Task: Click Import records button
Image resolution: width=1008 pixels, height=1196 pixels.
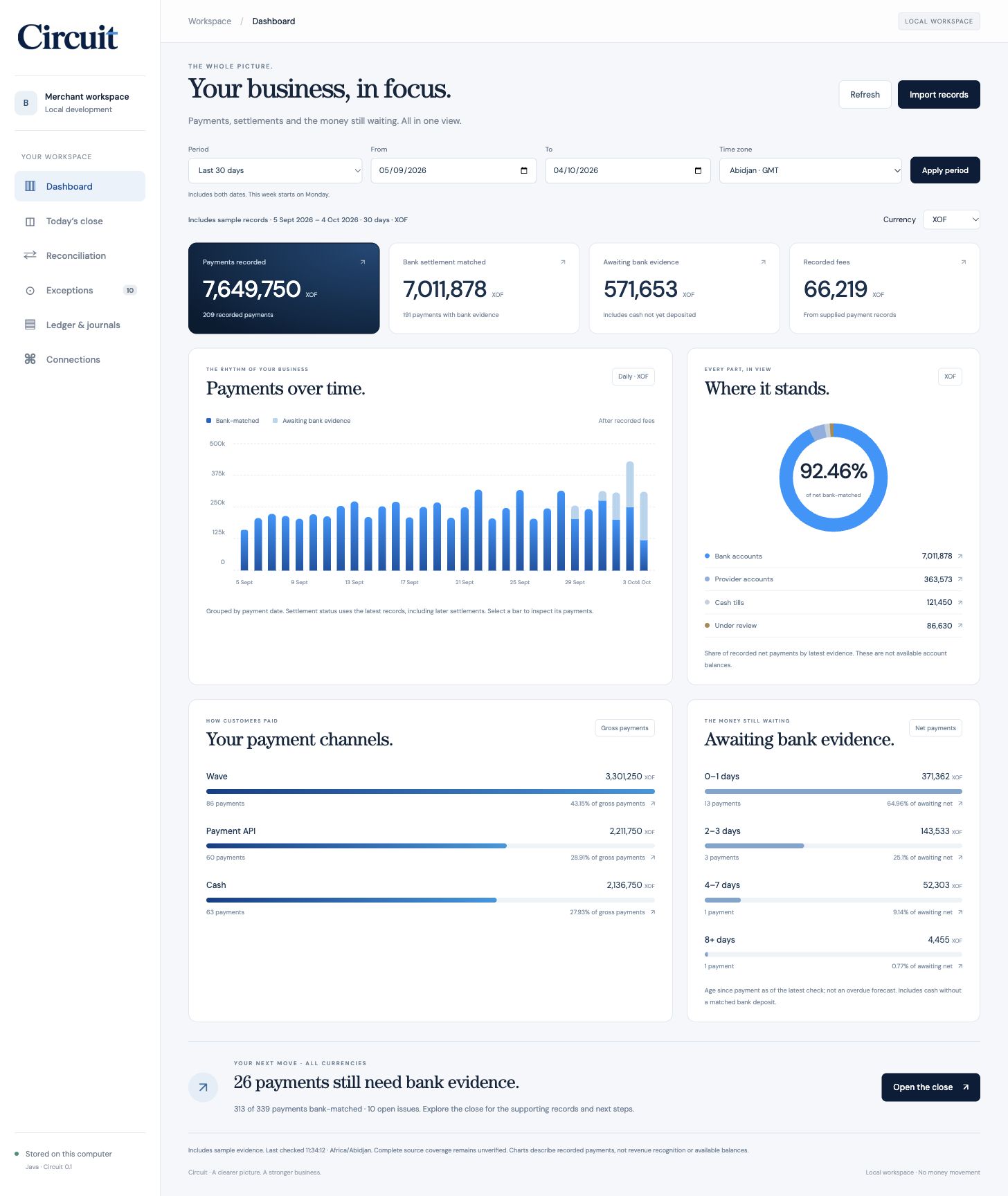Action: point(939,95)
